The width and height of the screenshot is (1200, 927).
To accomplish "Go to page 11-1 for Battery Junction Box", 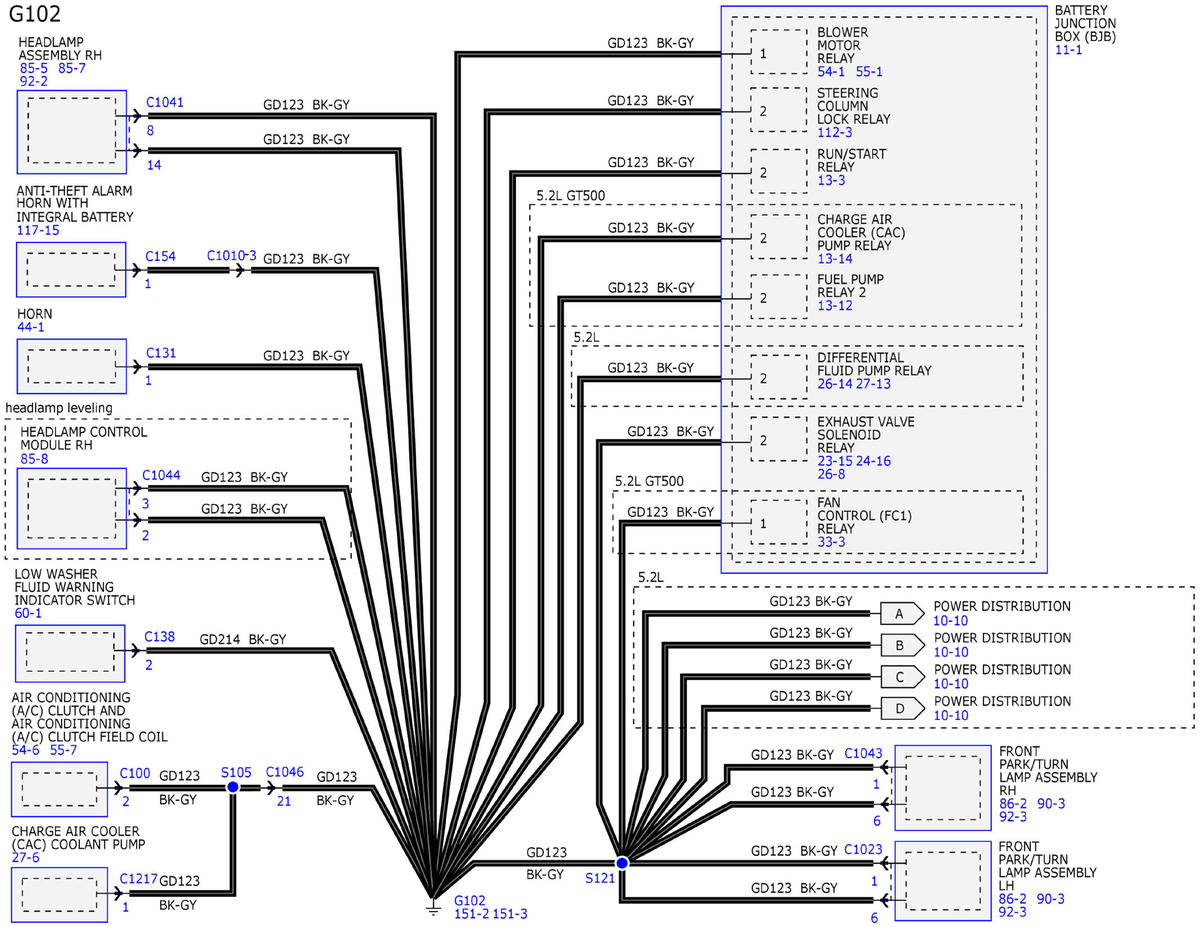I will coord(1068,49).
